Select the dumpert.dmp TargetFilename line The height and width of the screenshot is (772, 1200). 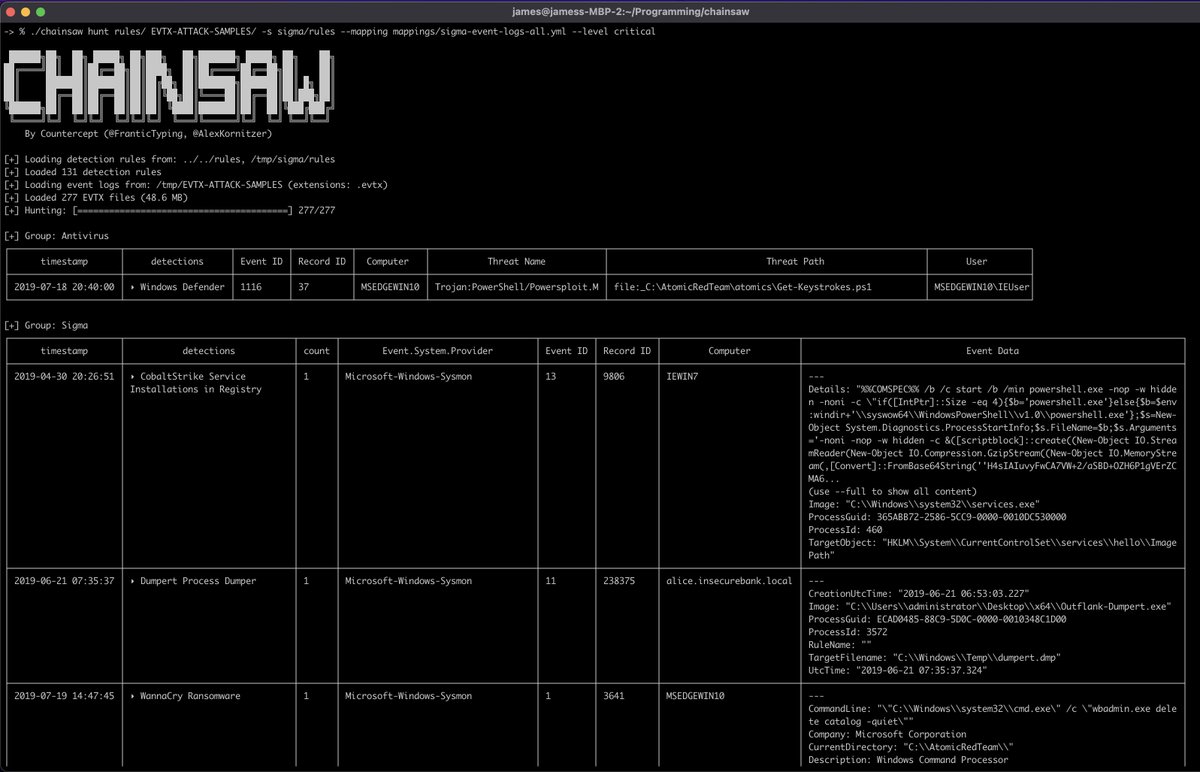coord(934,657)
